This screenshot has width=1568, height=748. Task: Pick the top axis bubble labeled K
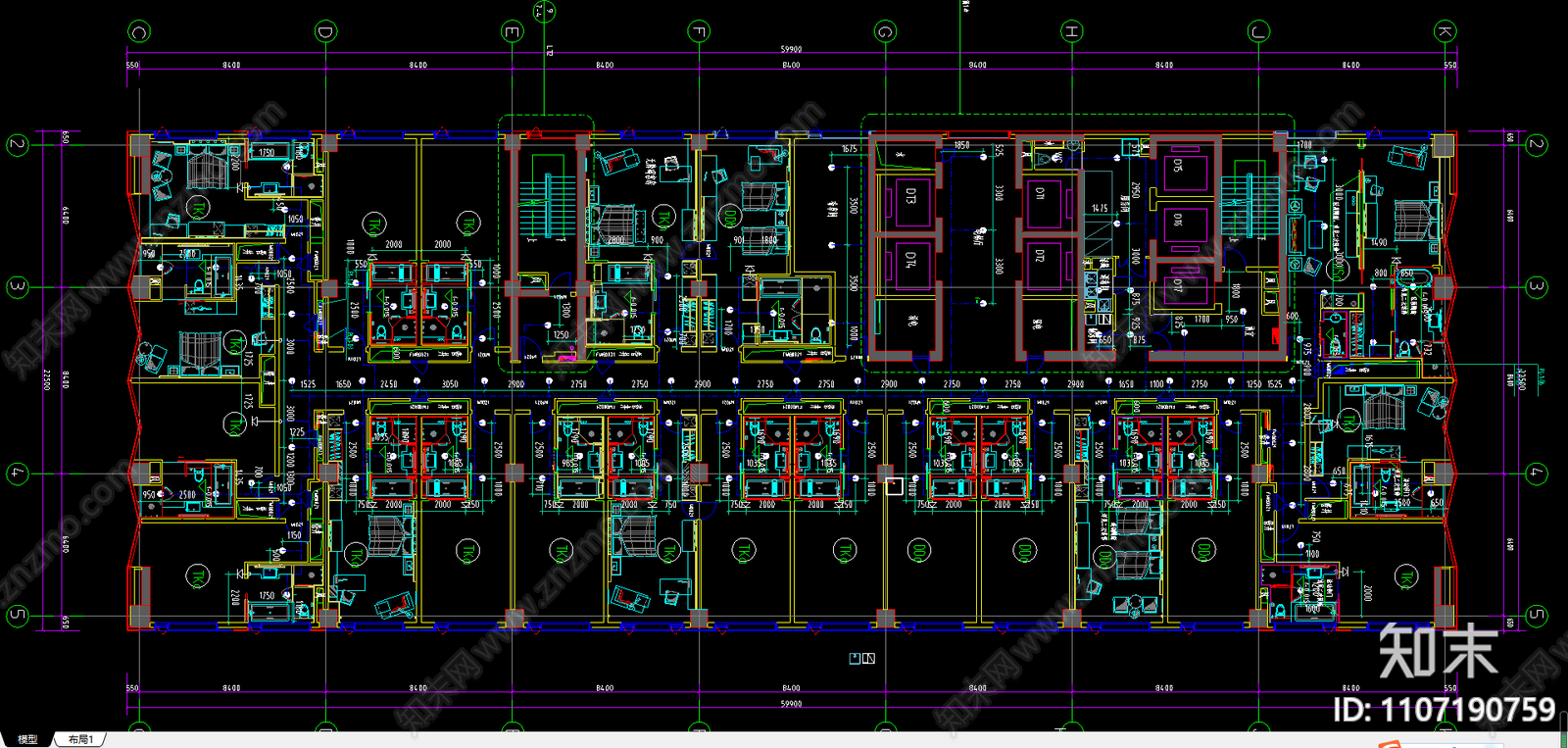point(1445,32)
